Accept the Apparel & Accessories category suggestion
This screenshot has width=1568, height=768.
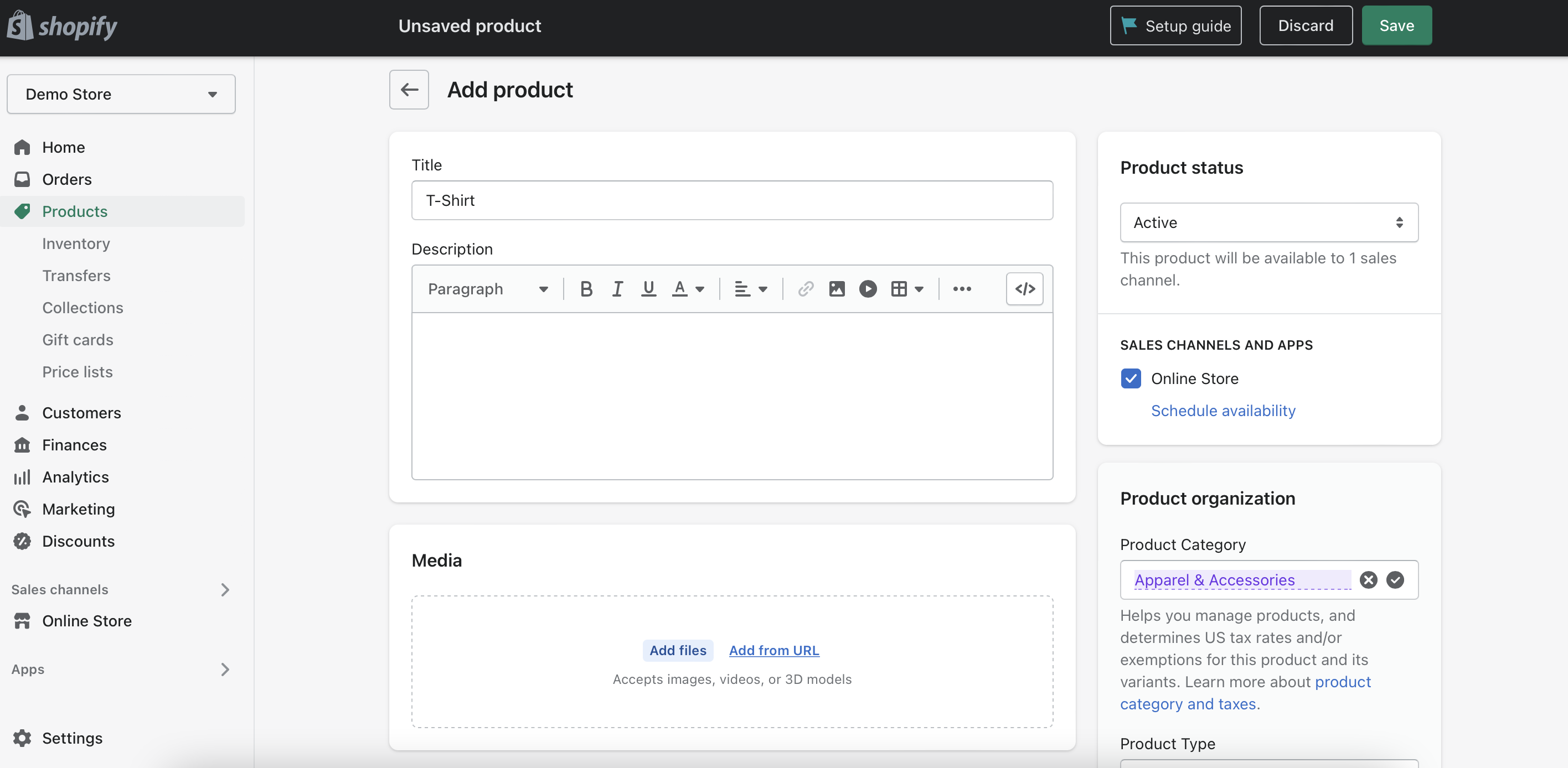tap(1395, 579)
